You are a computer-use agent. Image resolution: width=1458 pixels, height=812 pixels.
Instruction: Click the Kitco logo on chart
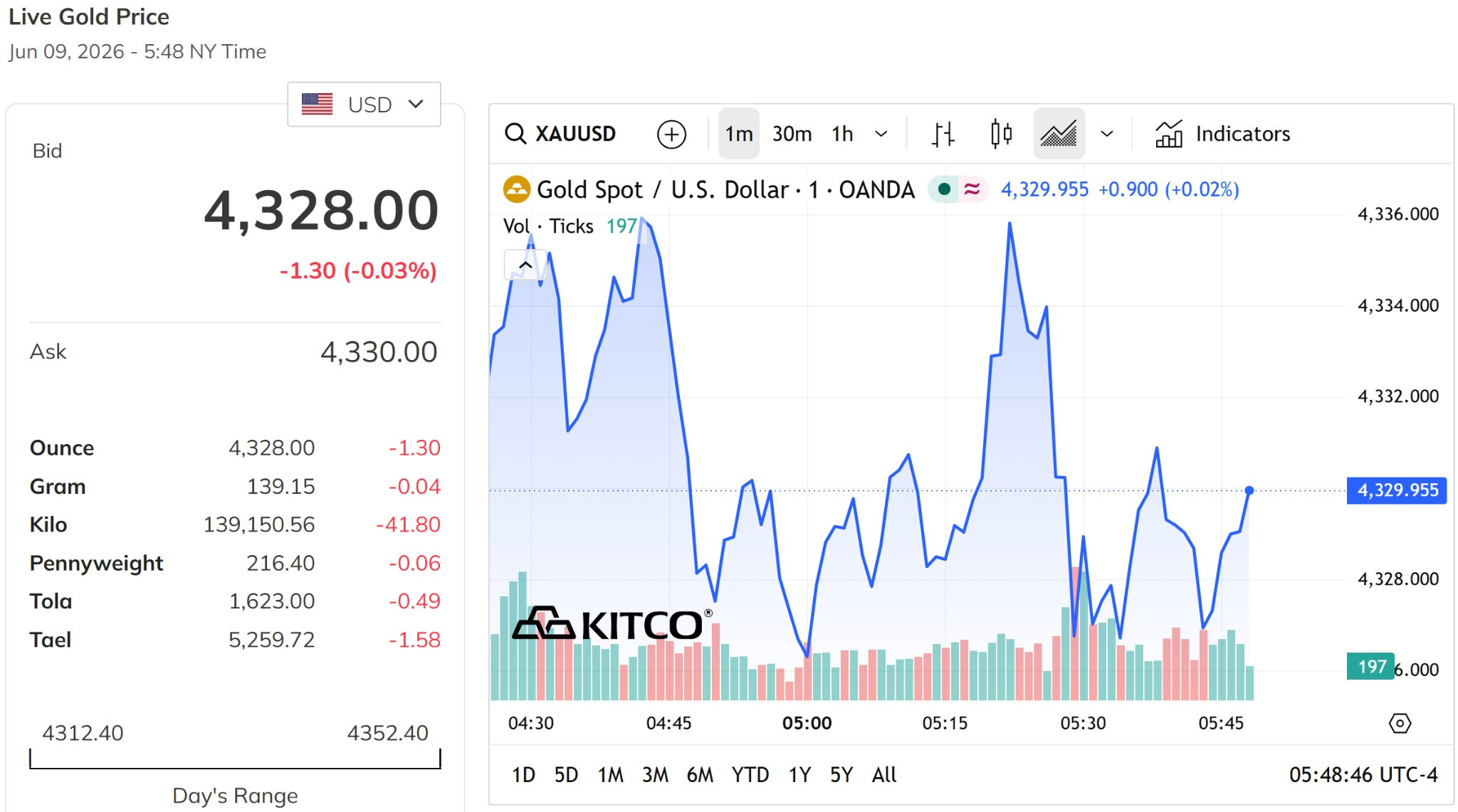pos(612,624)
